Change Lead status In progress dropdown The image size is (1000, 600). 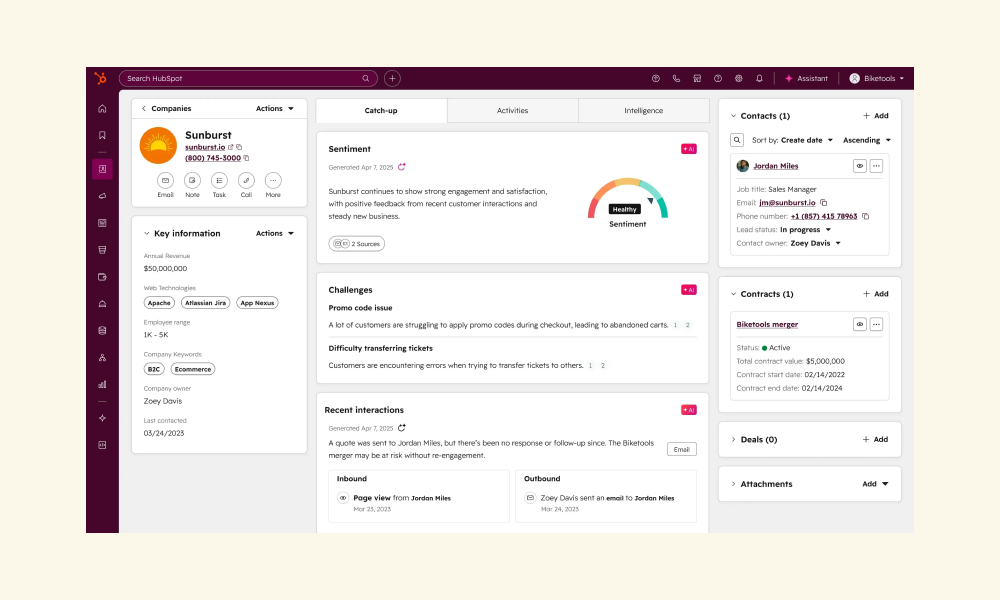point(805,230)
